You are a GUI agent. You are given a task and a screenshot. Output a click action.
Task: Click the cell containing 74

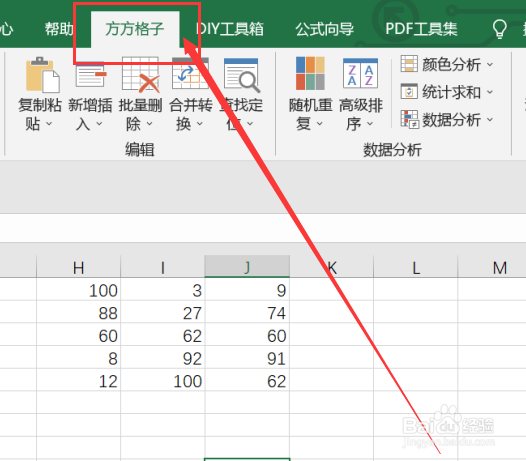tap(247, 312)
